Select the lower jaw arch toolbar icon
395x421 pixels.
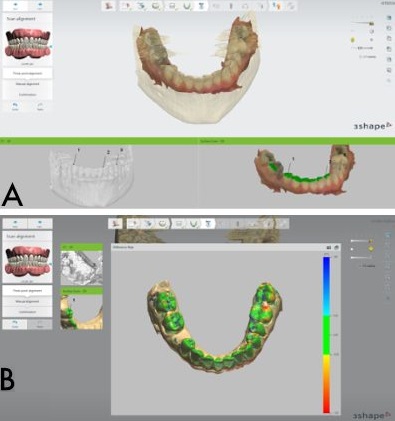click(x=187, y=6)
